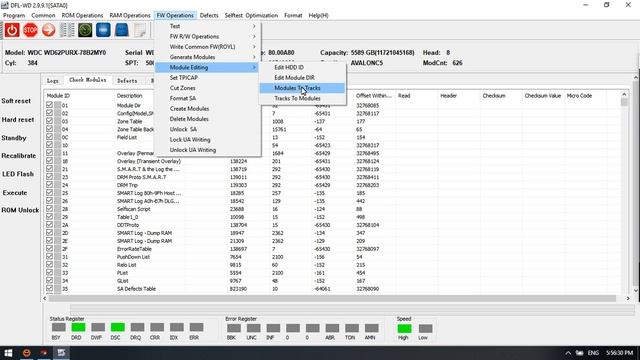This screenshot has height=360, width=640.
Task: Switch to the Defects tab
Action: point(127,81)
